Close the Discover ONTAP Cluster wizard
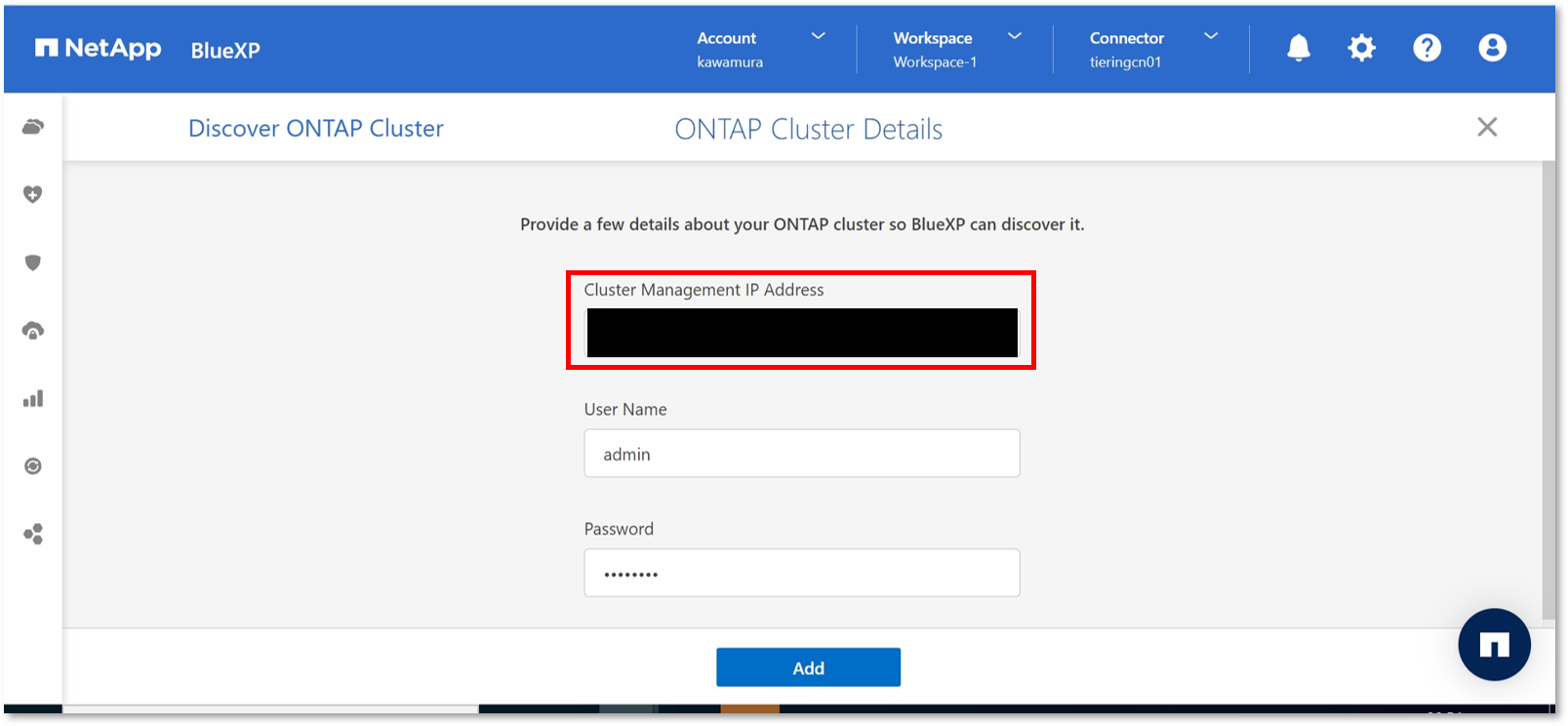Screen dimensions: 1568x726 click(1487, 127)
